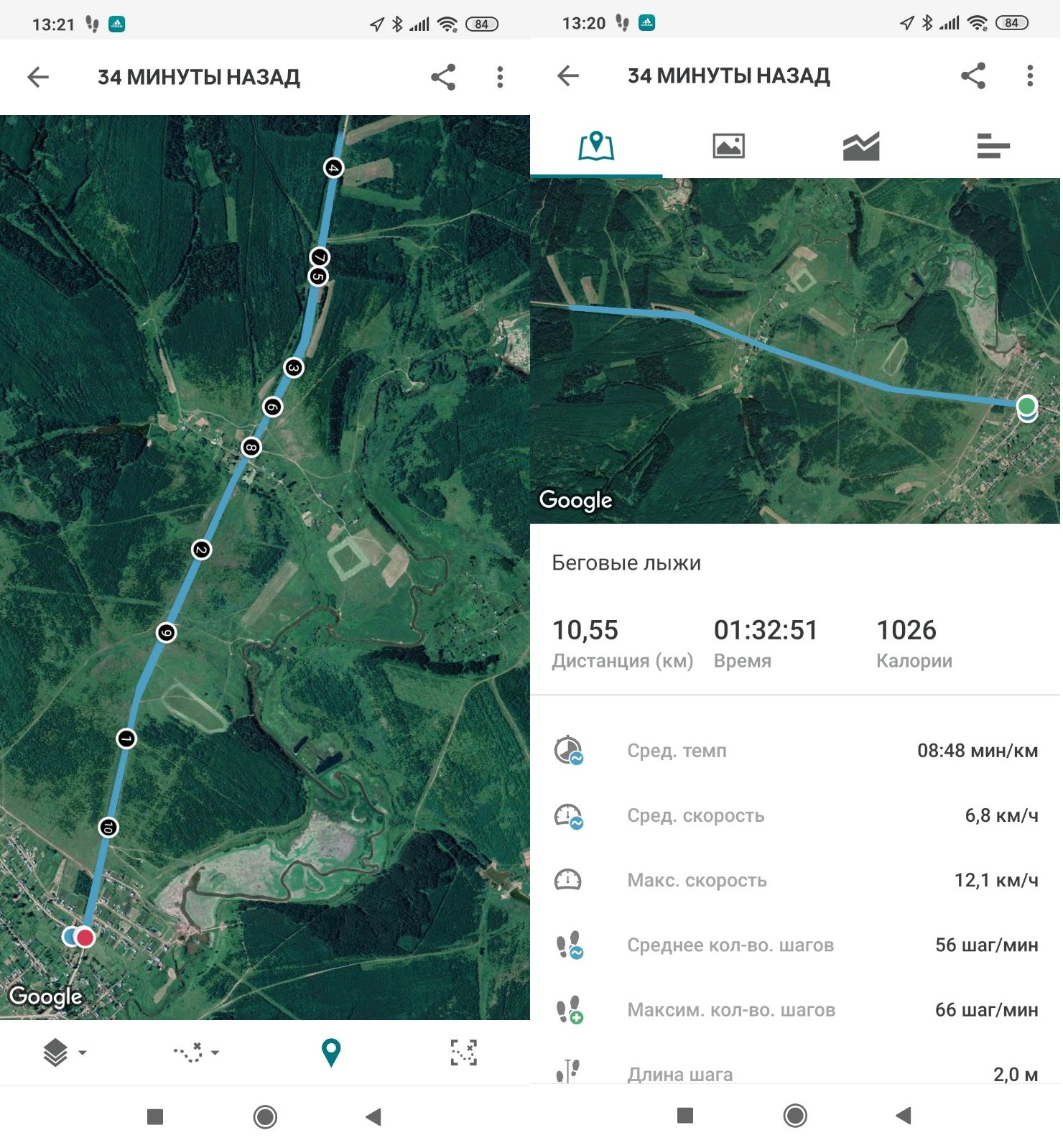The height and width of the screenshot is (1148, 1063).
Task: Open the overflow menu on the left screen
Action: tap(501, 78)
